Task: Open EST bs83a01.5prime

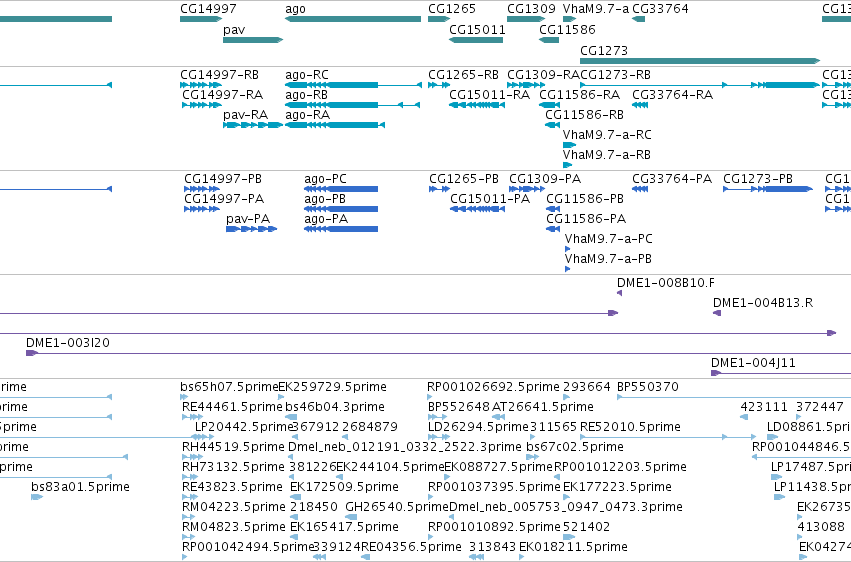Action: [x=80, y=487]
